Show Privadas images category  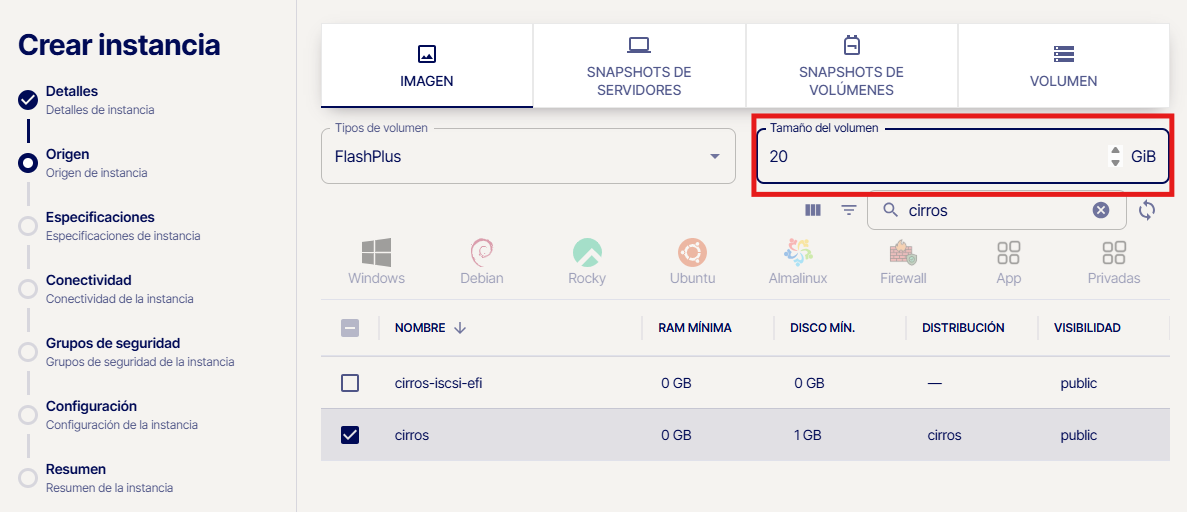(1113, 262)
